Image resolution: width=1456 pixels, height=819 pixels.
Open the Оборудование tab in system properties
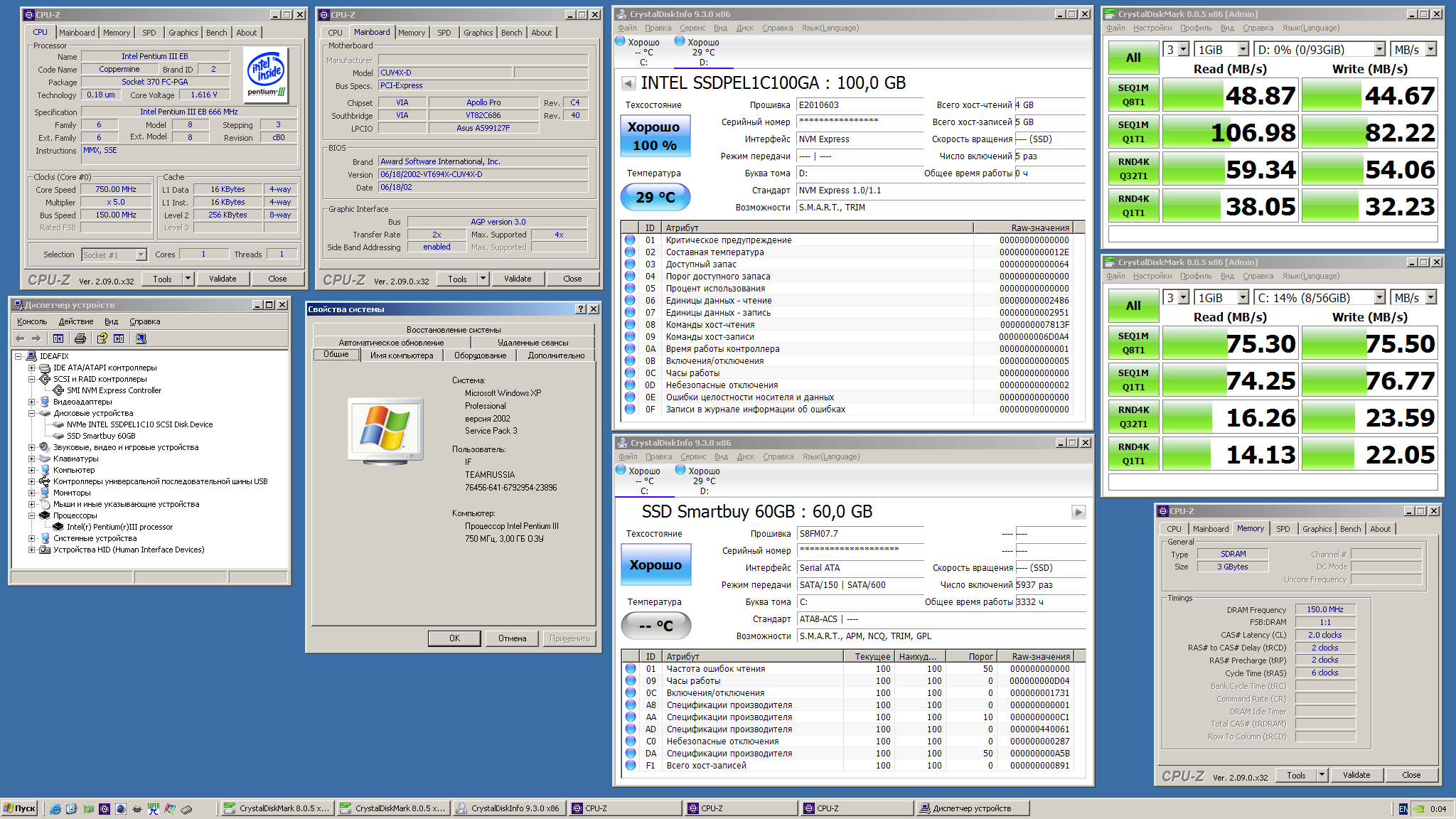click(x=480, y=355)
